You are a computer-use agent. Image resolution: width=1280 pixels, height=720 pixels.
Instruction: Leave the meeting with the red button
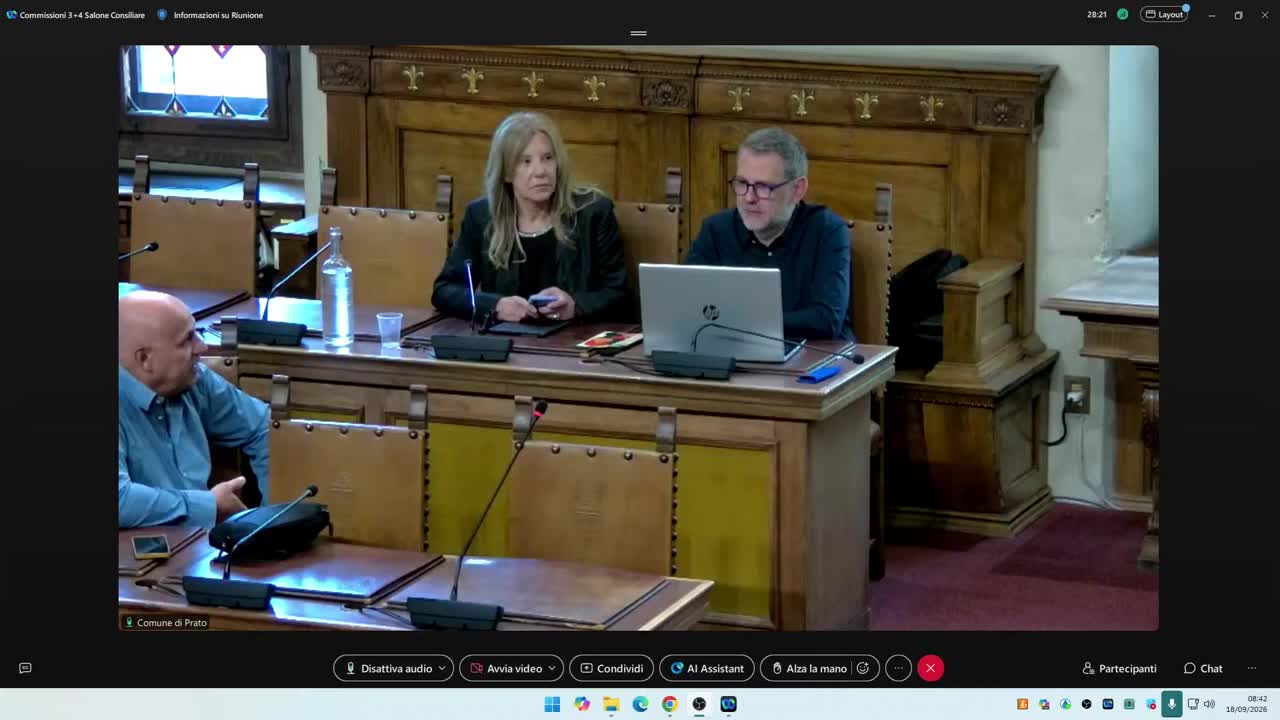pyautogui.click(x=930, y=668)
